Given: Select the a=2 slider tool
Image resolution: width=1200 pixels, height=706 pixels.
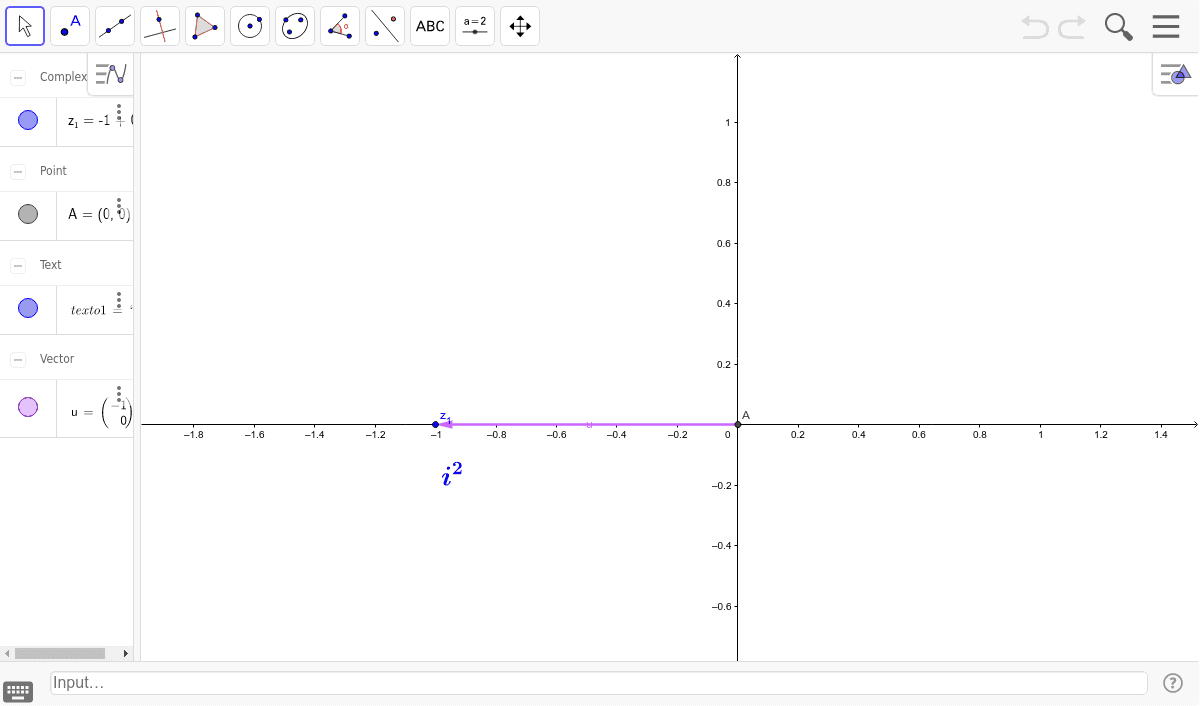Looking at the screenshot, I should [x=475, y=26].
